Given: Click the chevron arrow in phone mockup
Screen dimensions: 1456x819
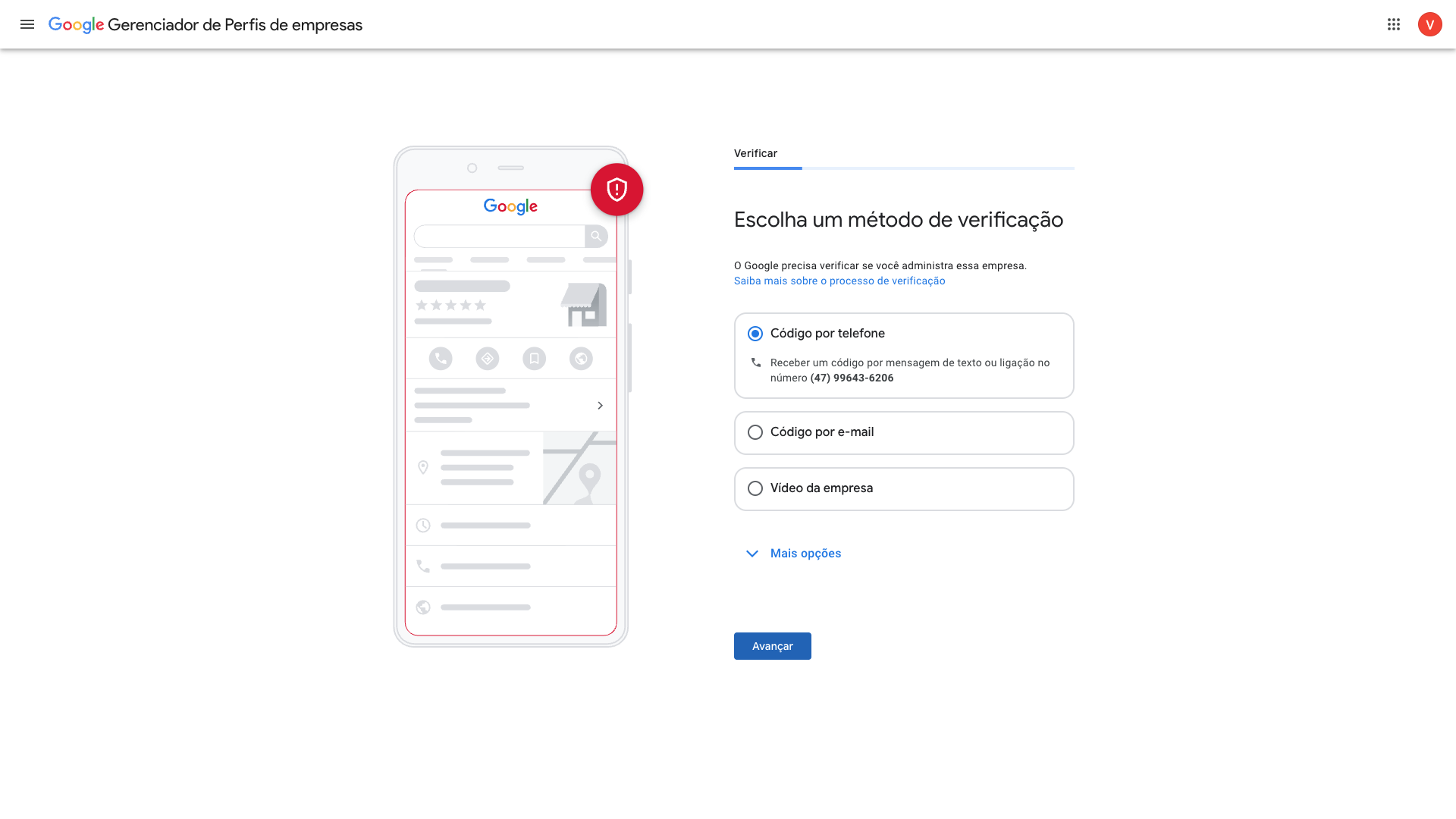Looking at the screenshot, I should point(600,406).
